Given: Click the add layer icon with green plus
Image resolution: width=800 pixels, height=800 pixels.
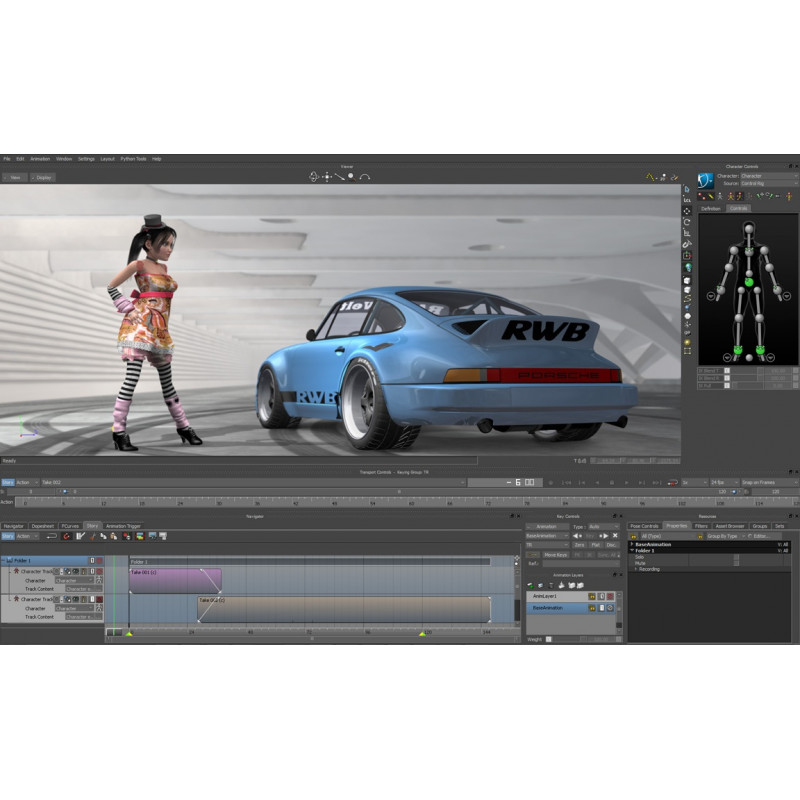Looking at the screenshot, I should coord(531,585).
